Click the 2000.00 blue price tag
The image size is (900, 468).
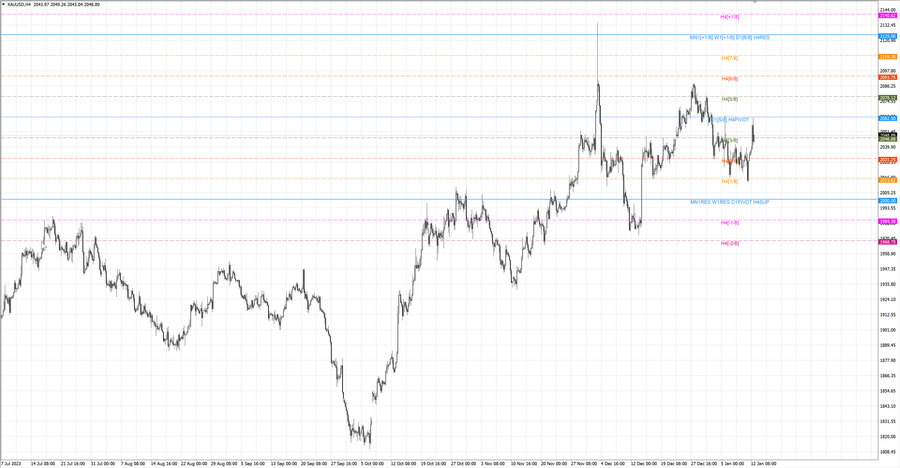click(x=887, y=201)
